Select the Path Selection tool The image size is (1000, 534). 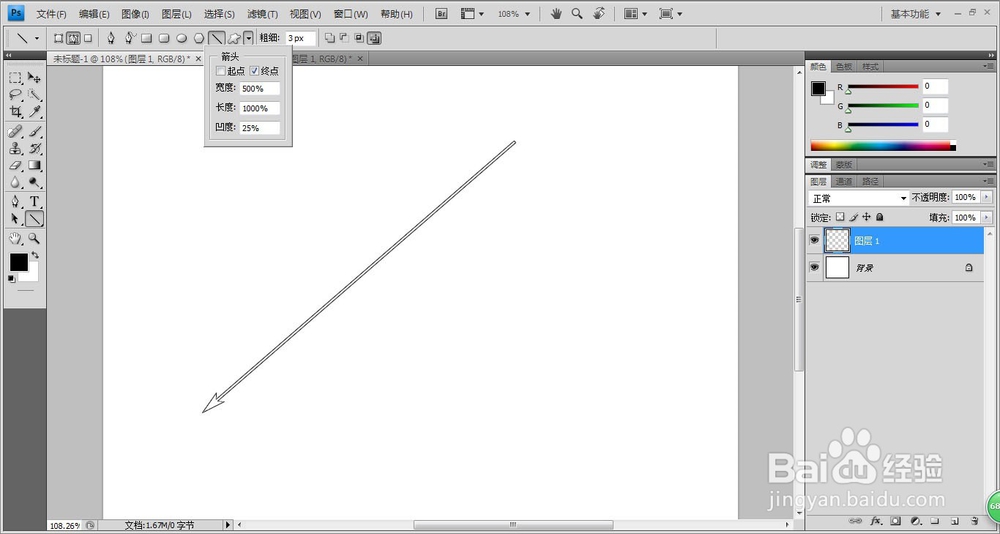pos(16,219)
